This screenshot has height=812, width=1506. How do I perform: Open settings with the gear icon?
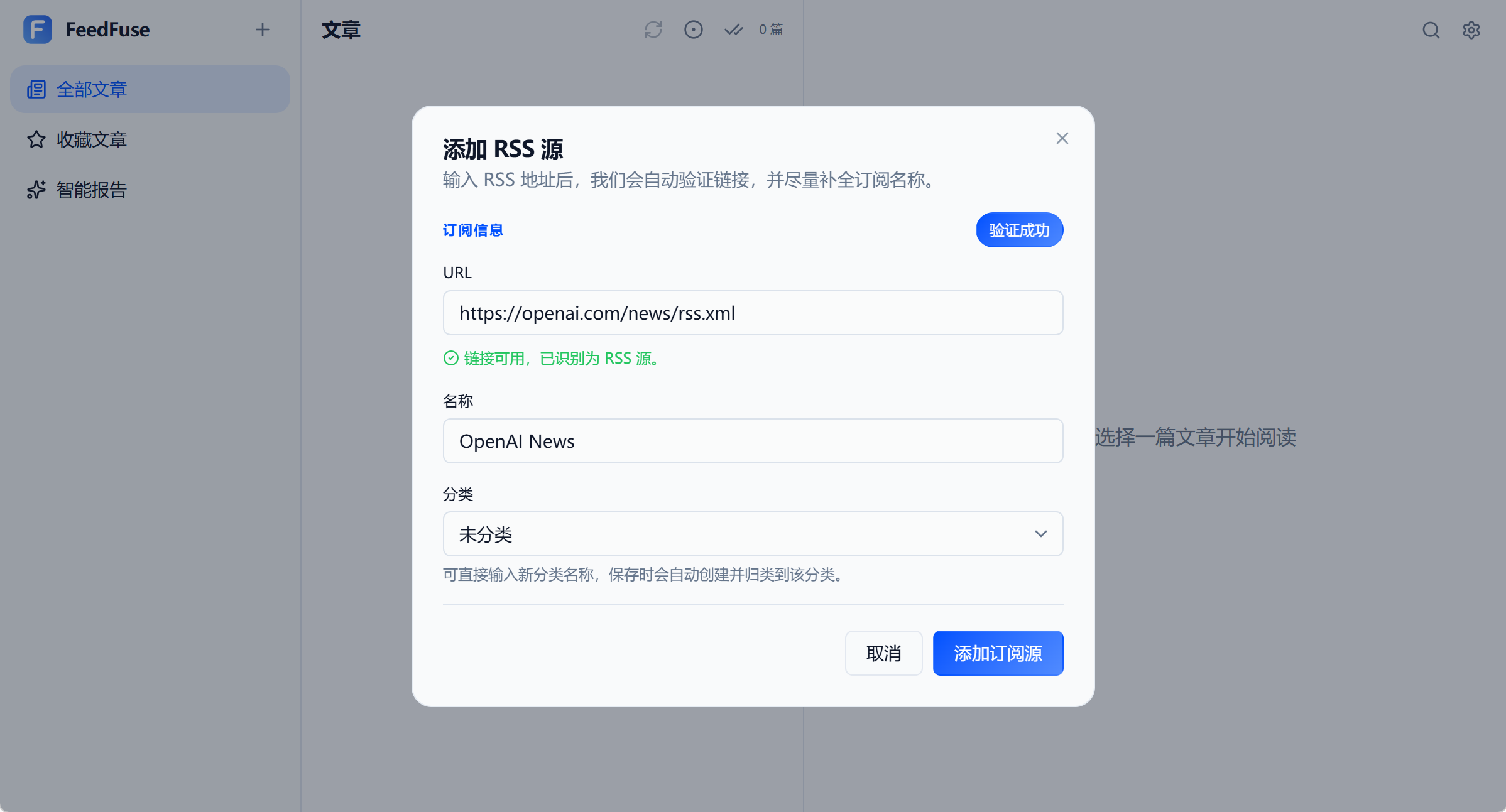tap(1471, 30)
